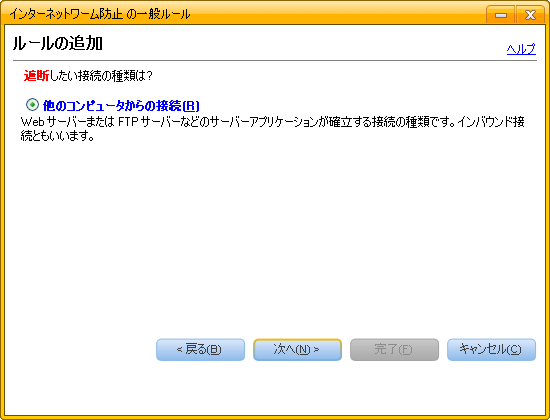Click the インターネットワーム防止 の一般ルール title bar
The height and width of the screenshot is (420, 550).
pos(100,14)
